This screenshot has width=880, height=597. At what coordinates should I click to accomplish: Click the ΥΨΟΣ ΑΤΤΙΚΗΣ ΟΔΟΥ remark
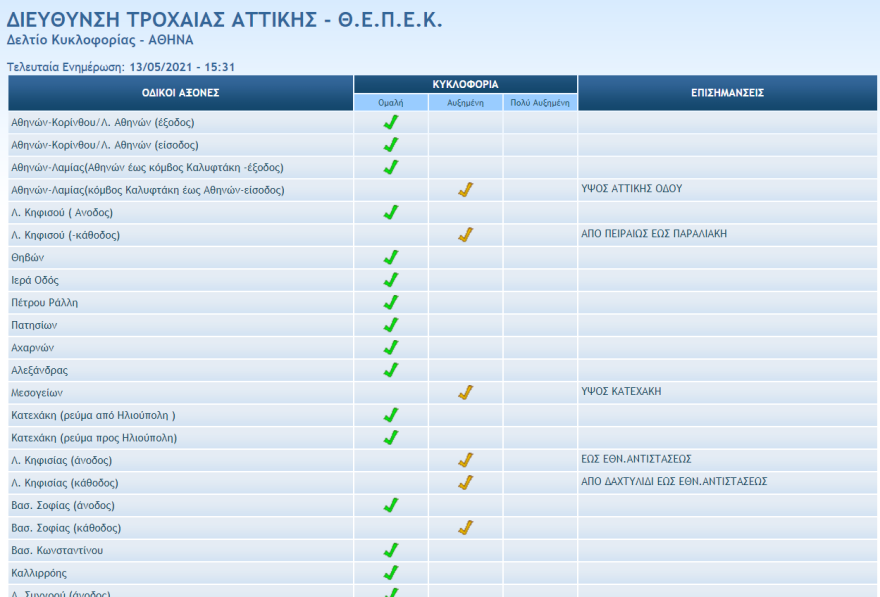631,189
